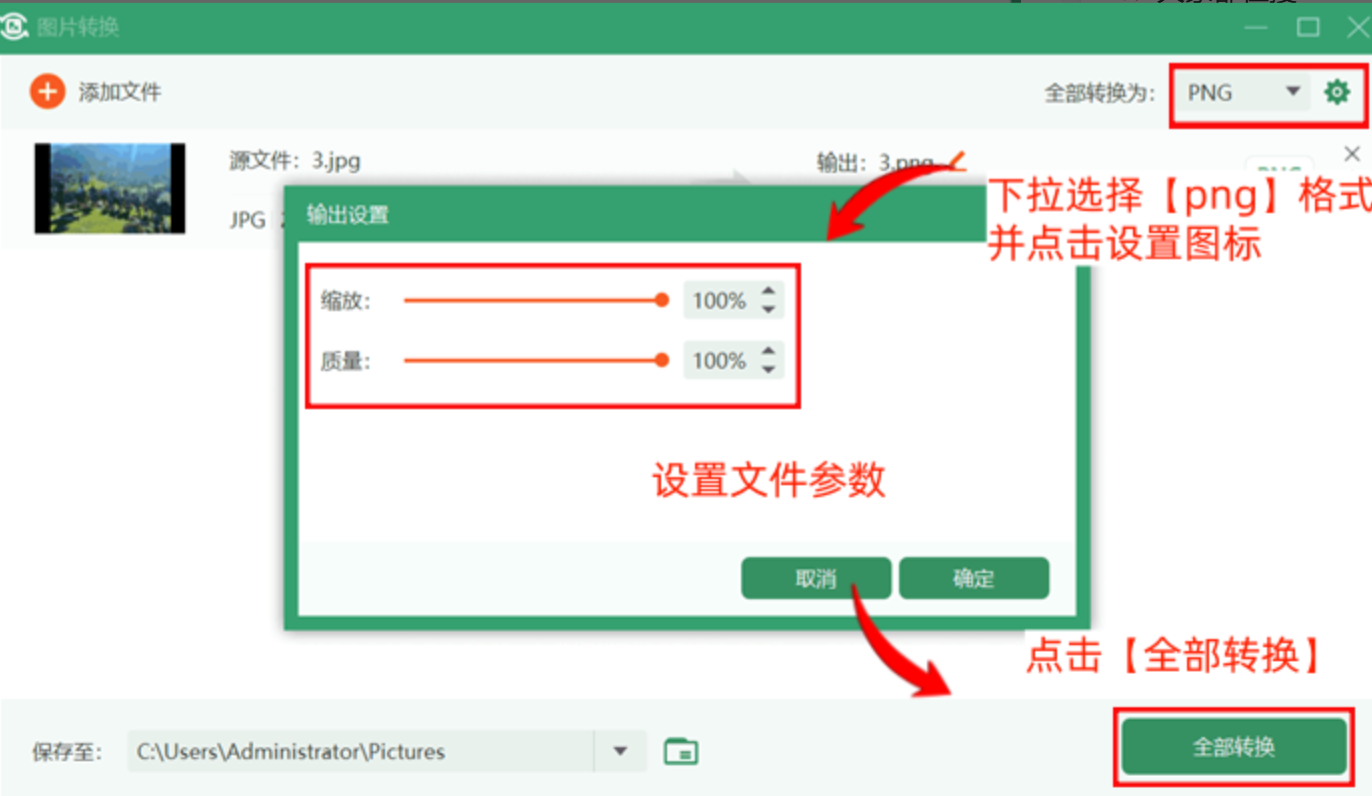The image size is (1372, 796).
Task: Click the 取消 cancel button
Action: 816,578
